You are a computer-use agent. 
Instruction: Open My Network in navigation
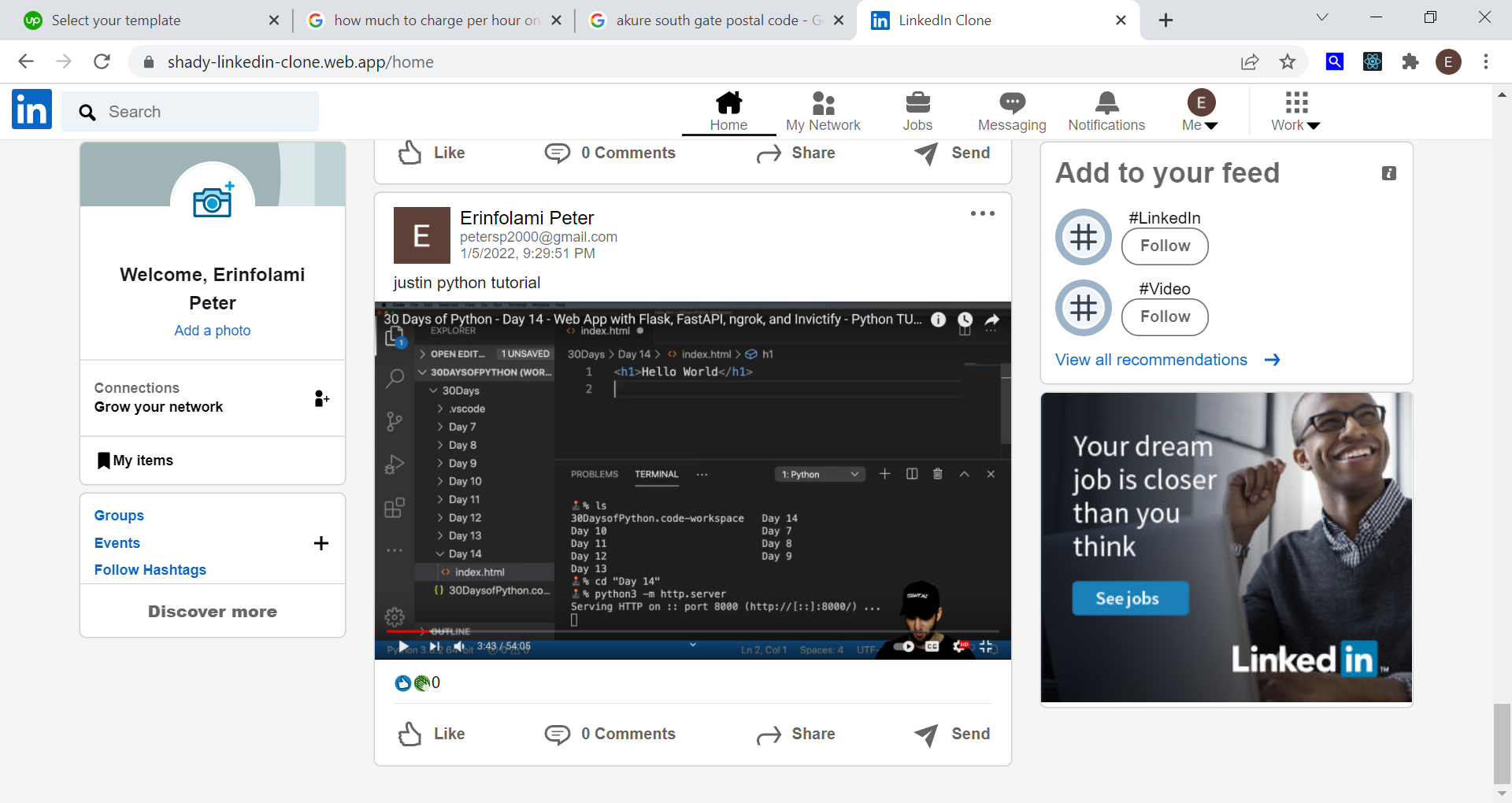[823, 112]
